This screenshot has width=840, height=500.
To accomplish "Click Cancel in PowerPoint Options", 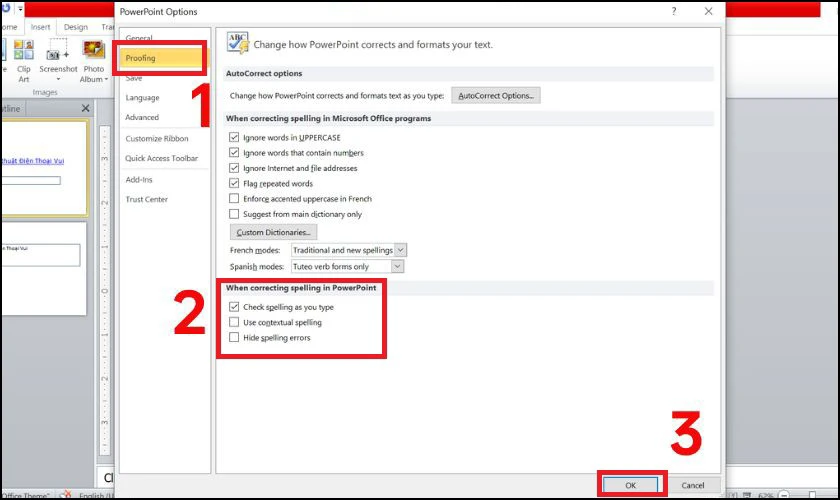I will click(692, 485).
